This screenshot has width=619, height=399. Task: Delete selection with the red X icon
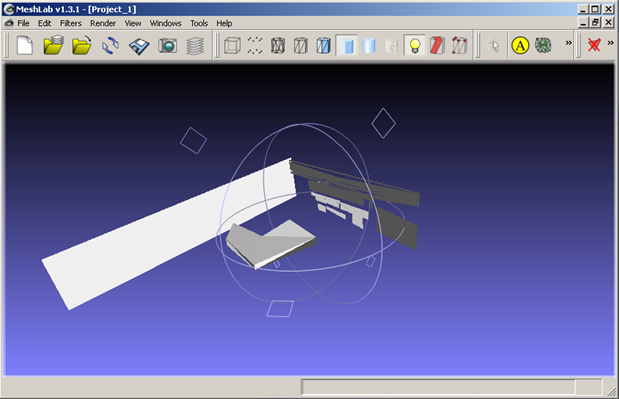pyautogui.click(x=594, y=45)
